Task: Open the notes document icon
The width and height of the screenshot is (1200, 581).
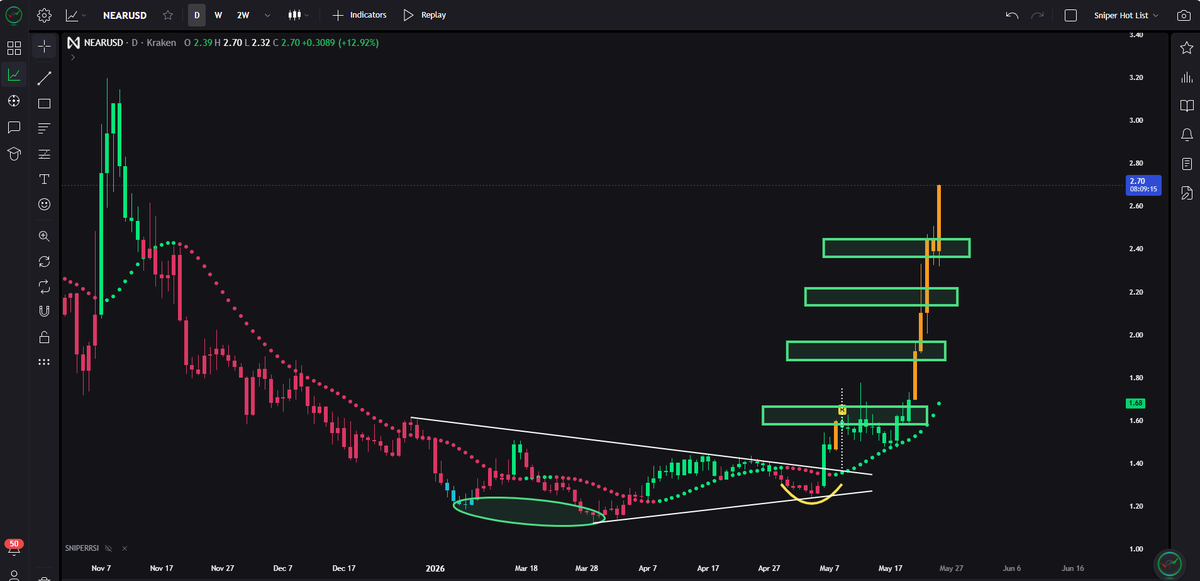Action: pos(1186,163)
